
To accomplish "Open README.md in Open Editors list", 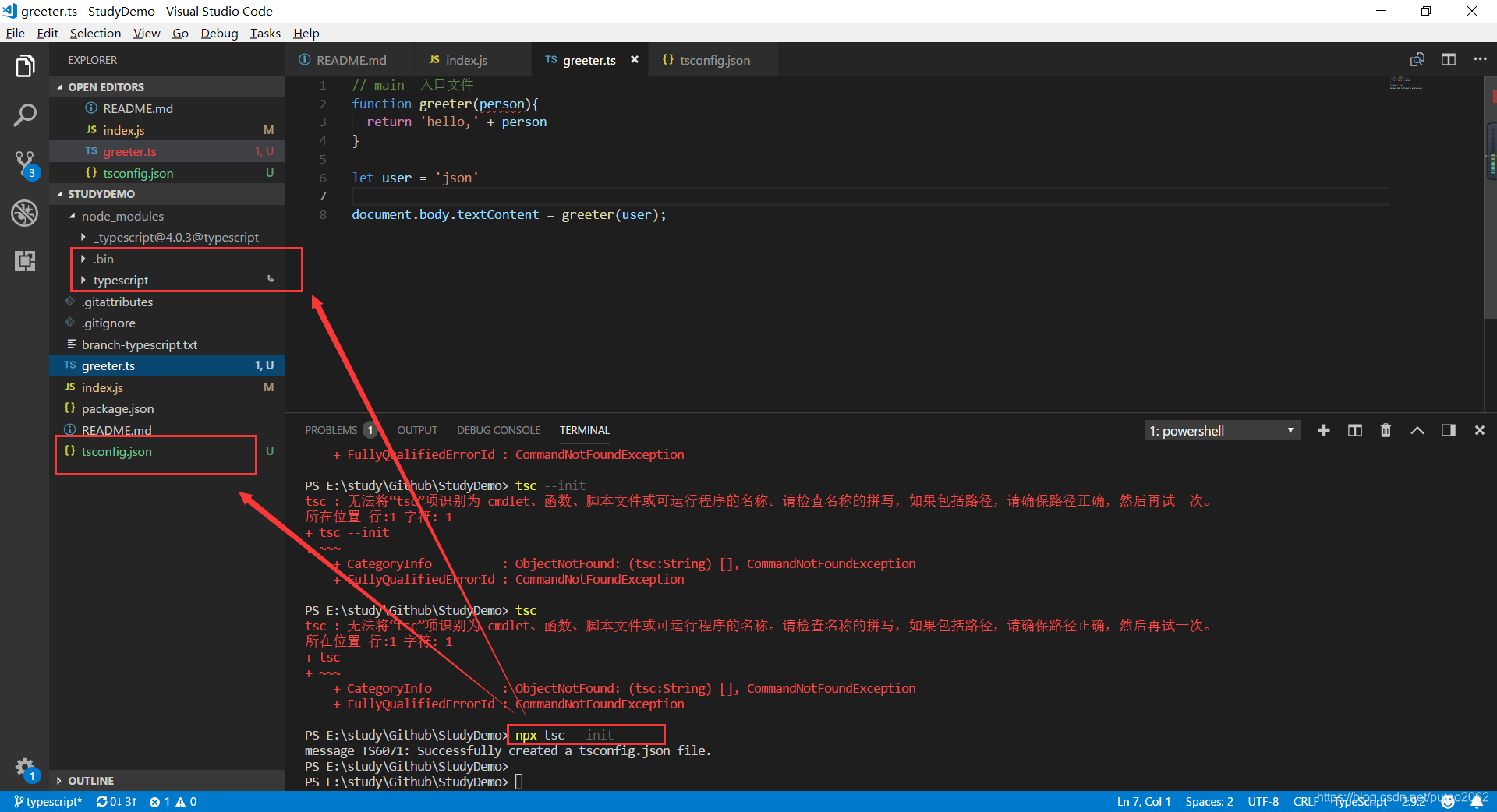I will coord(168,108).
